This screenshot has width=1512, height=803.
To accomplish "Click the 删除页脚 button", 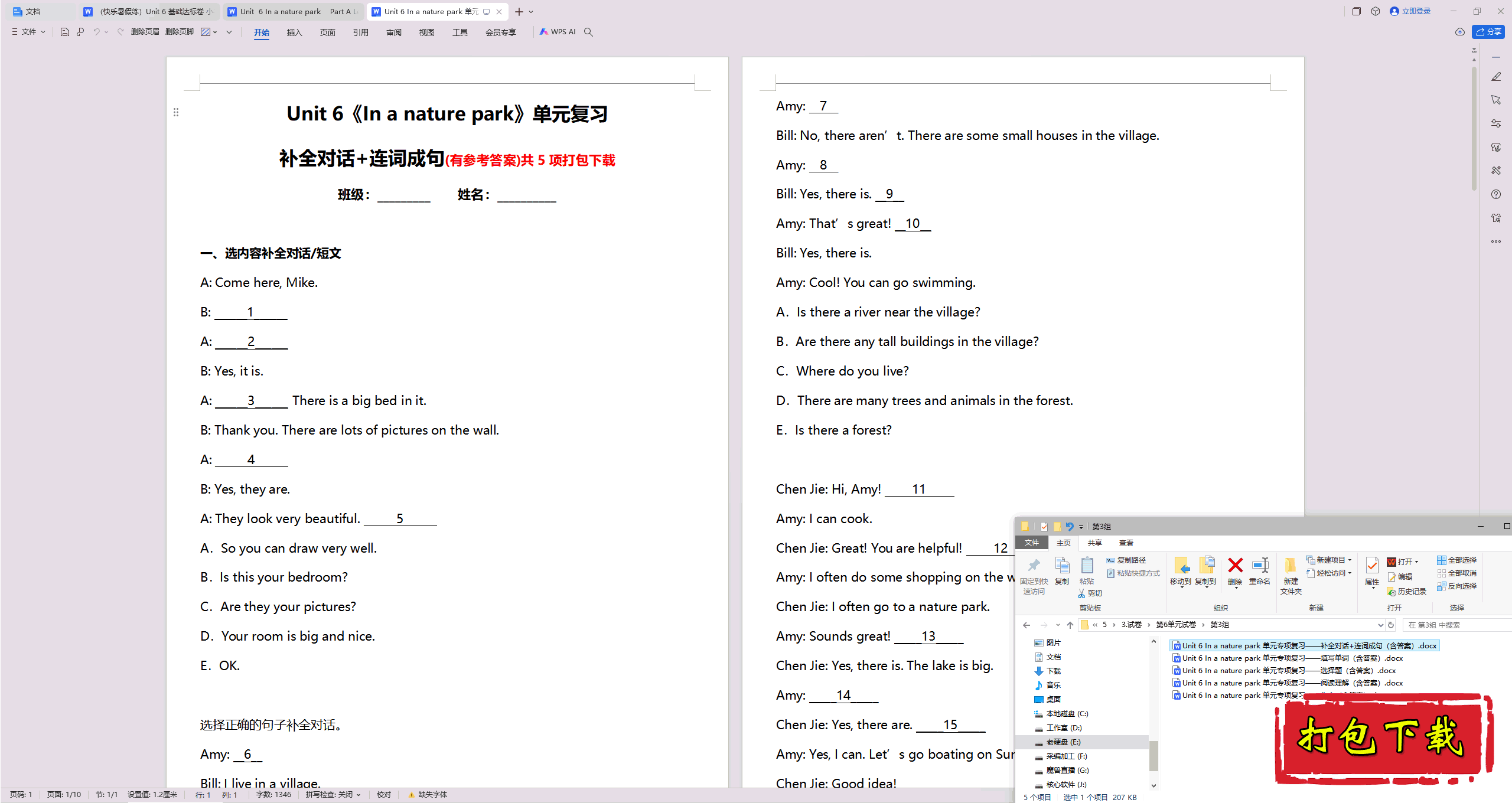I will click(x=180, y=32).
